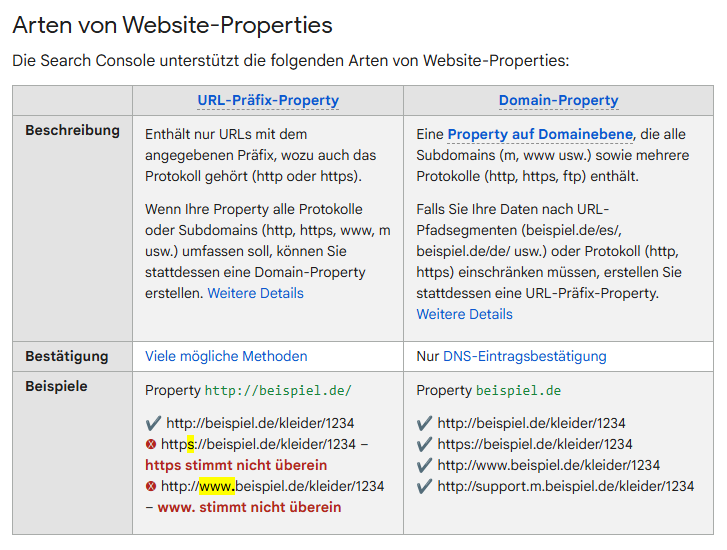Click the green code 'http://beispiel.de/'
The height and width of the screenshot is (550, 727).
click(278, 390)
